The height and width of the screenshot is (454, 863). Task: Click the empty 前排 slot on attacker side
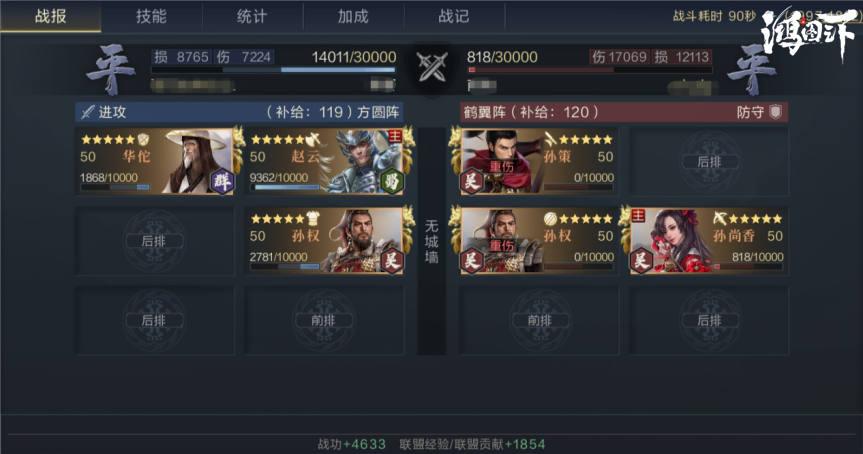point(324,320)
